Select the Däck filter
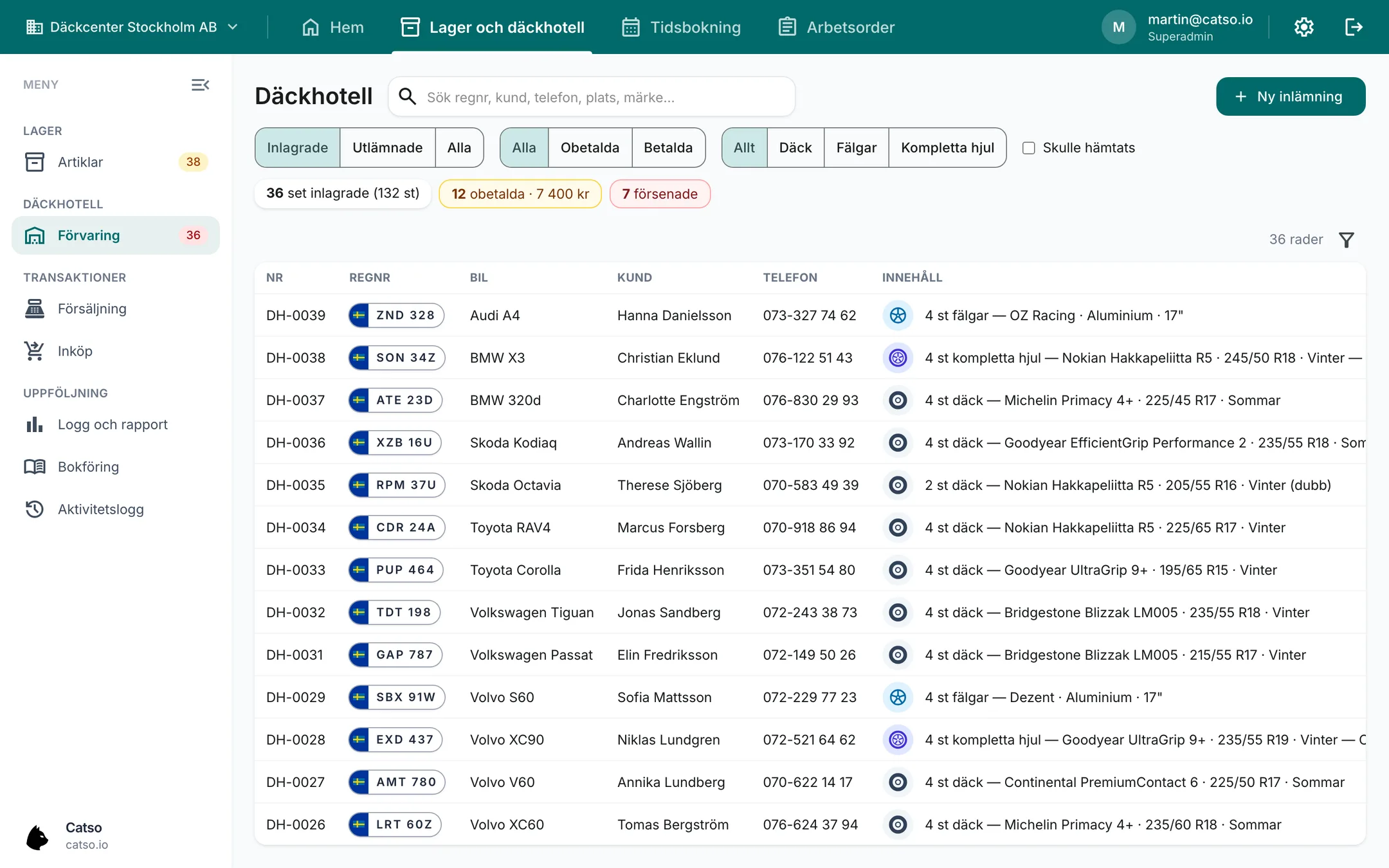The height and width of the screenshot is (868, 1389). (795, 148)
